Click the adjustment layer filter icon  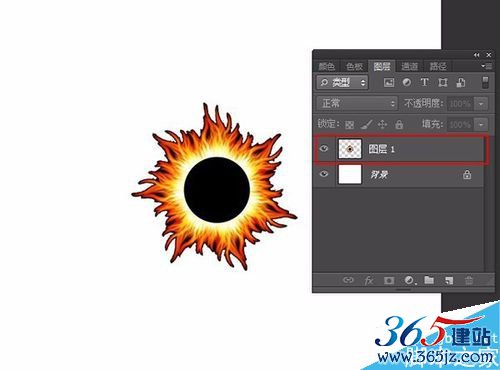click(x=407, y=82)
